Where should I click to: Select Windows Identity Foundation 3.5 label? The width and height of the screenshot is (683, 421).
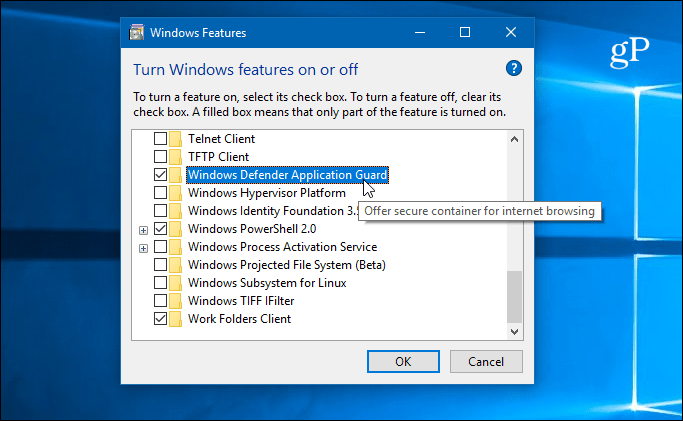(x=273, y=211)
